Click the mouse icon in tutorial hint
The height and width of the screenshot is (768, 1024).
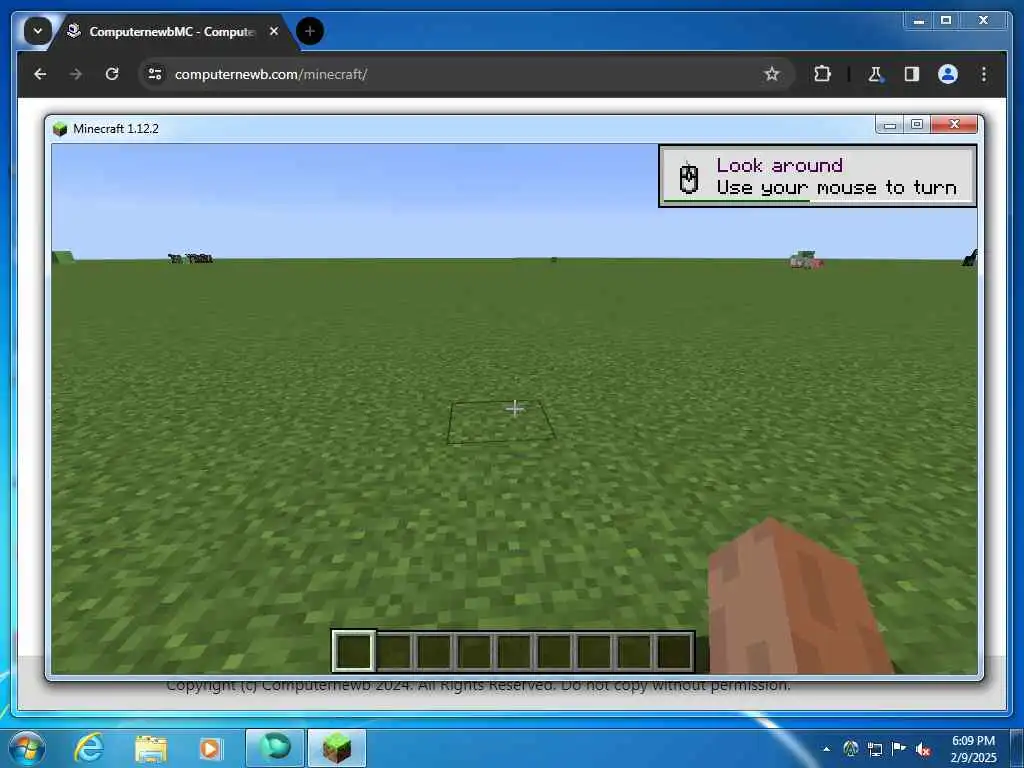(688, 177)
